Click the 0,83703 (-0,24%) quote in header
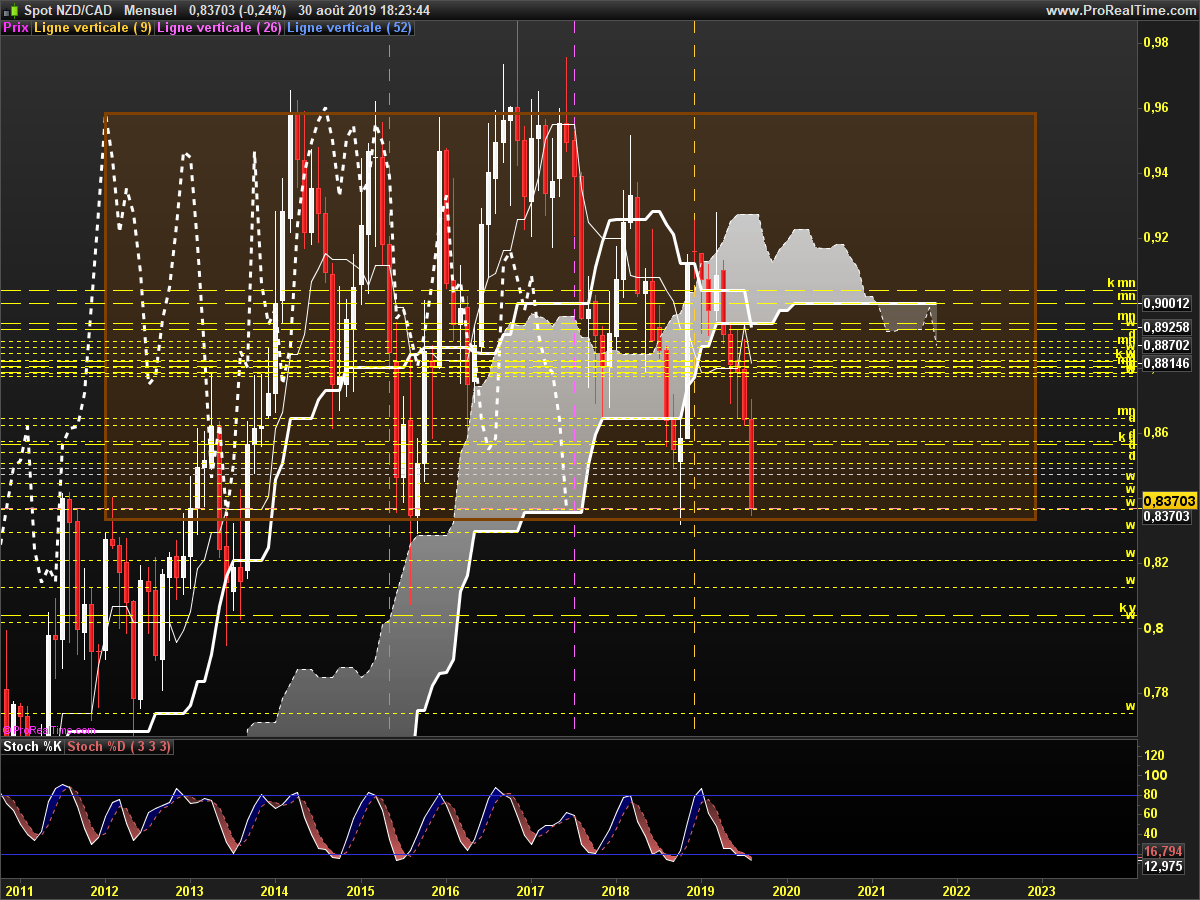The height and width of the screenshot is (900, 1200). (237, 10)
